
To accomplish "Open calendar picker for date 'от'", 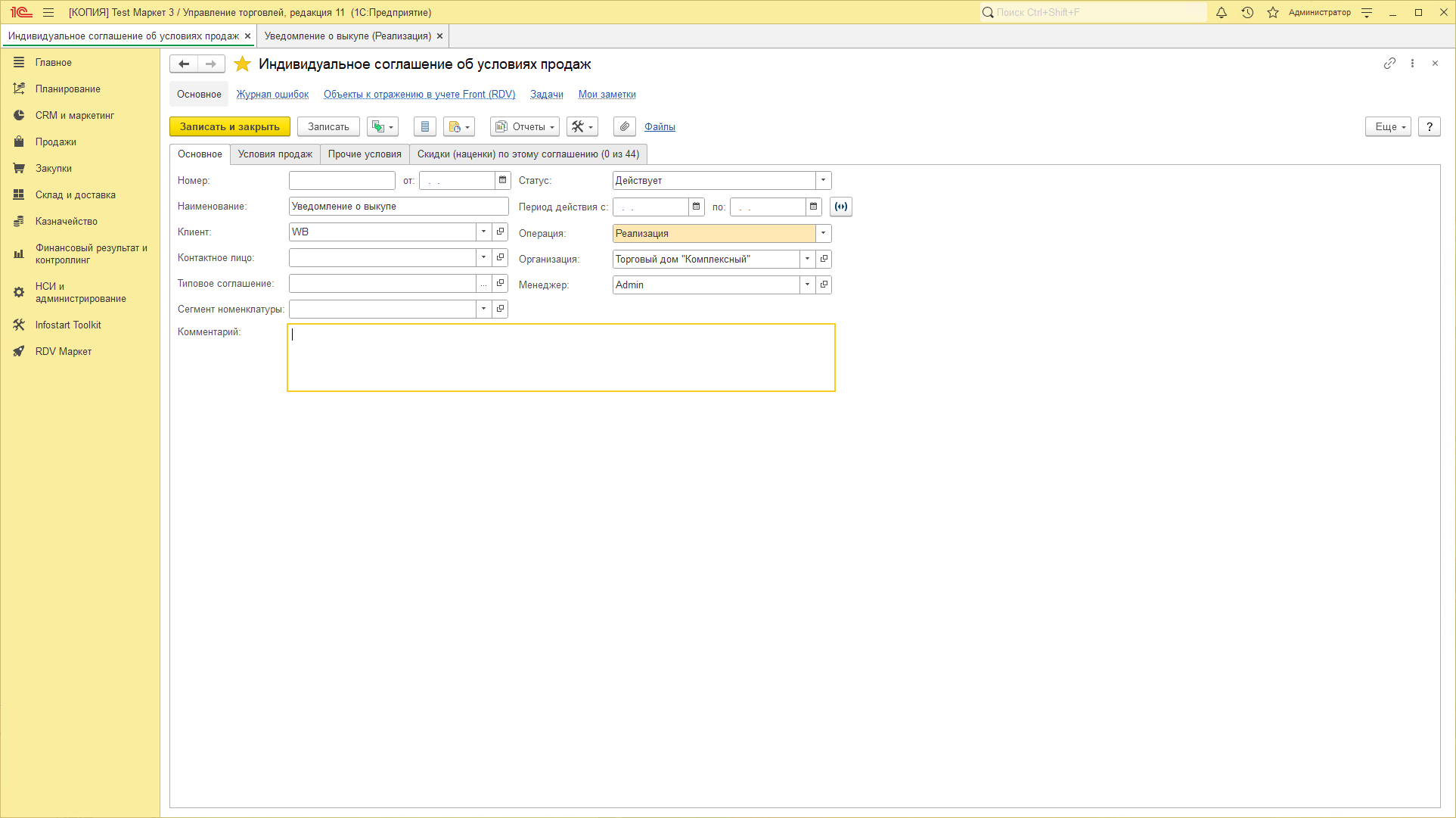I will click(x=502, y=180).
